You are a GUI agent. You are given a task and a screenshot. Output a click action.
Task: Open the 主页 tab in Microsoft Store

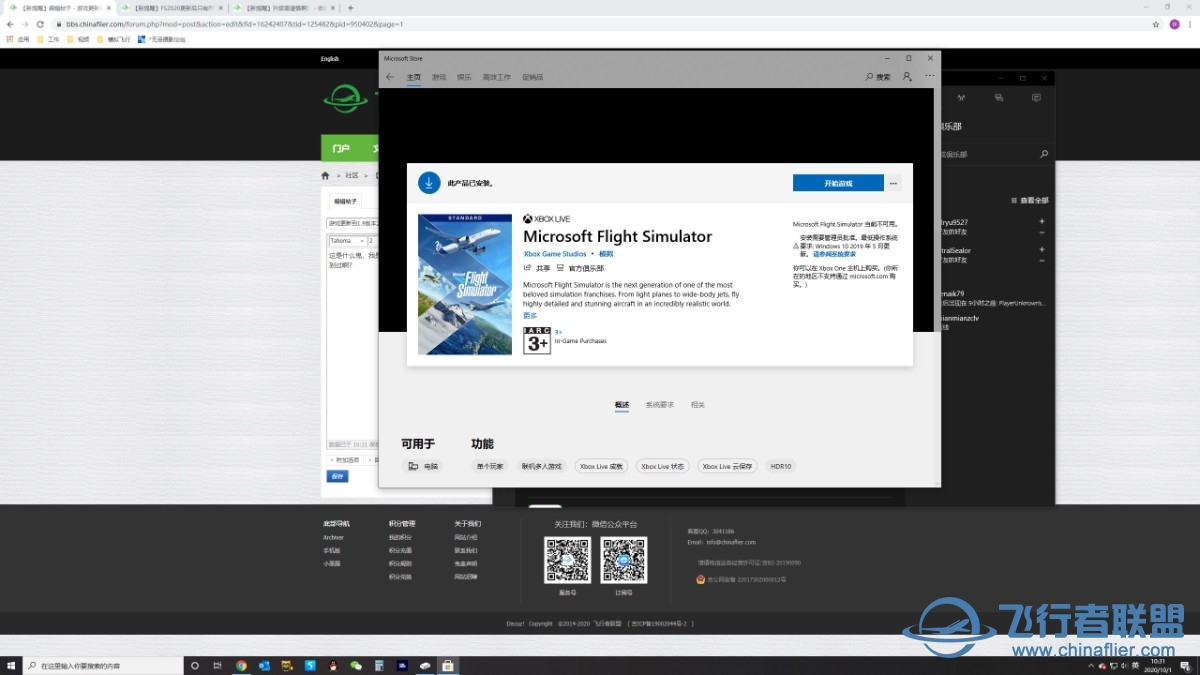(414, 77)
